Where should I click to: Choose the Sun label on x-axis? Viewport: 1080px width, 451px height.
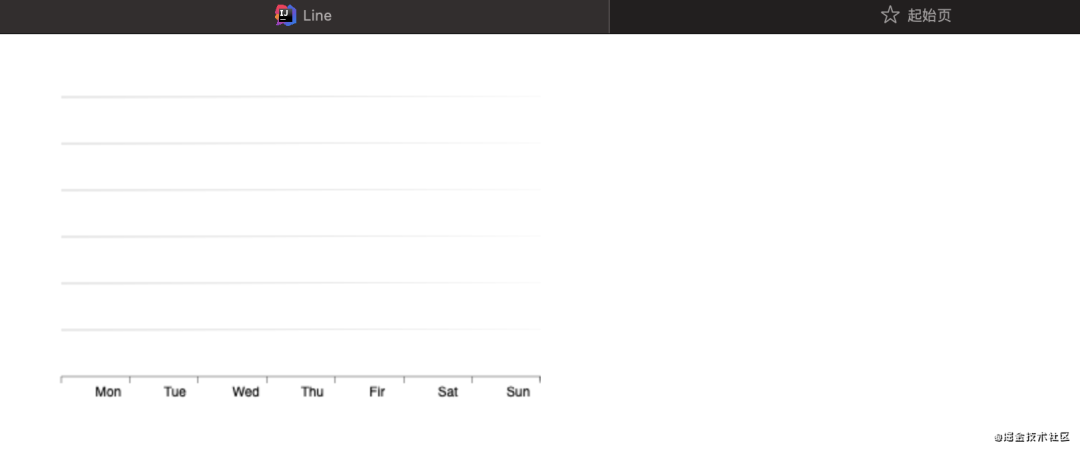point(518,392)
